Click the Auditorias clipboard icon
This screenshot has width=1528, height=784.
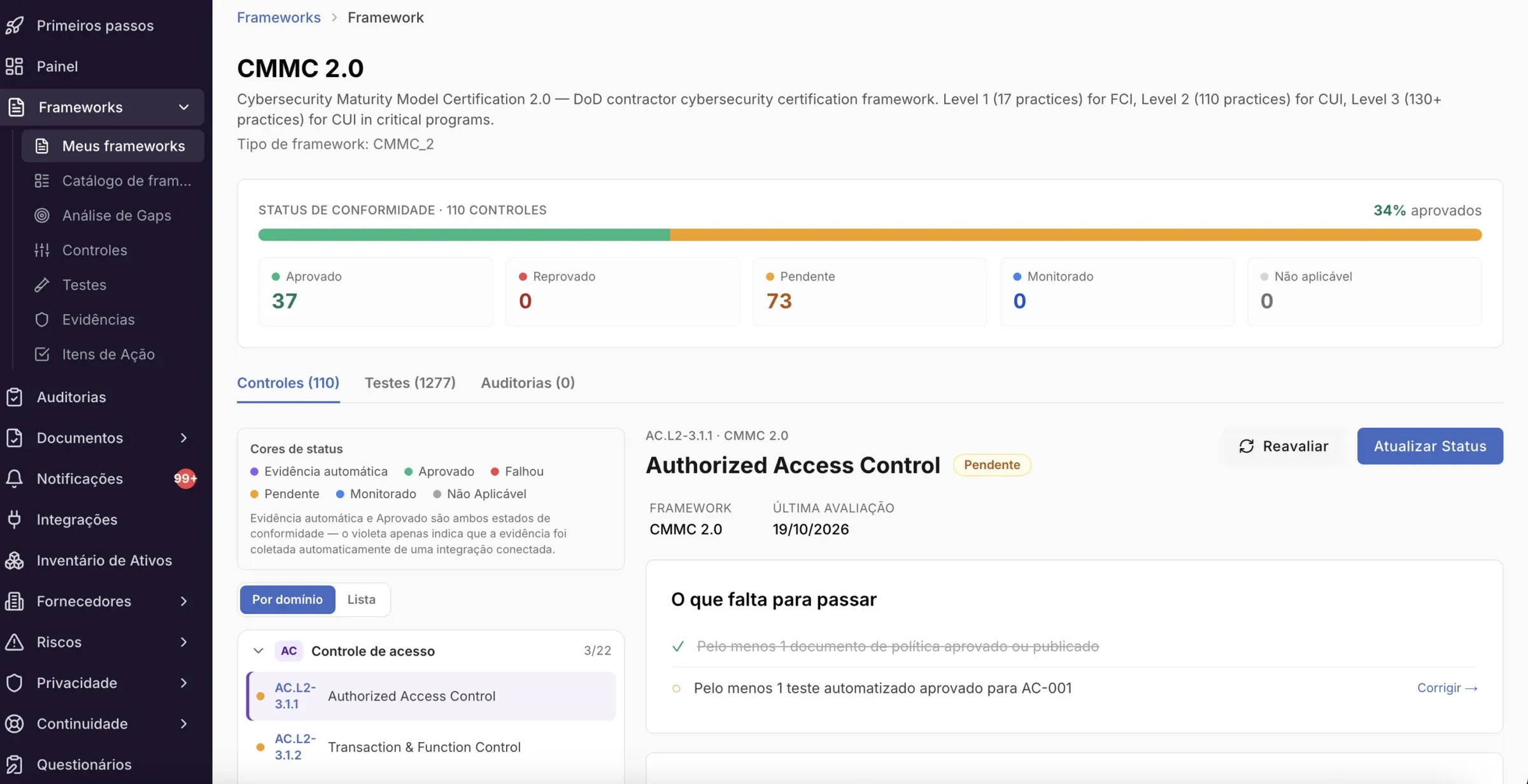15,397
